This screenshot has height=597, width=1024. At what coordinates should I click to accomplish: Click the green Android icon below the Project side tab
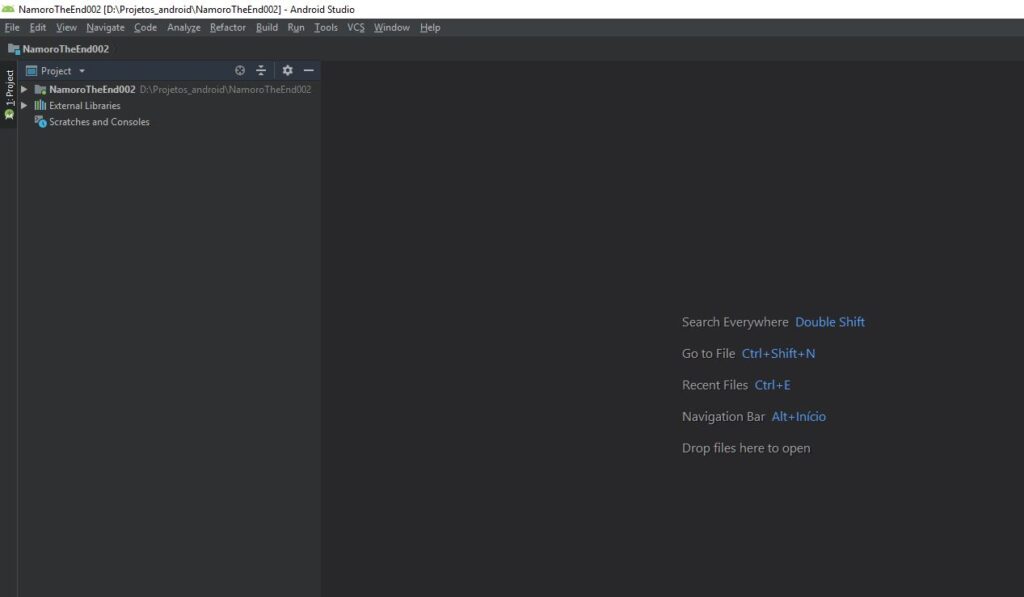[x=9, y=114]
